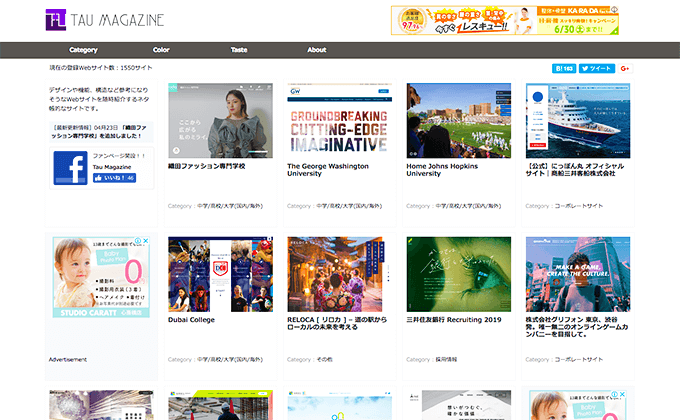680x420 pixels.
Task: Click the category link under George Washington University
Action: (349, 206)
